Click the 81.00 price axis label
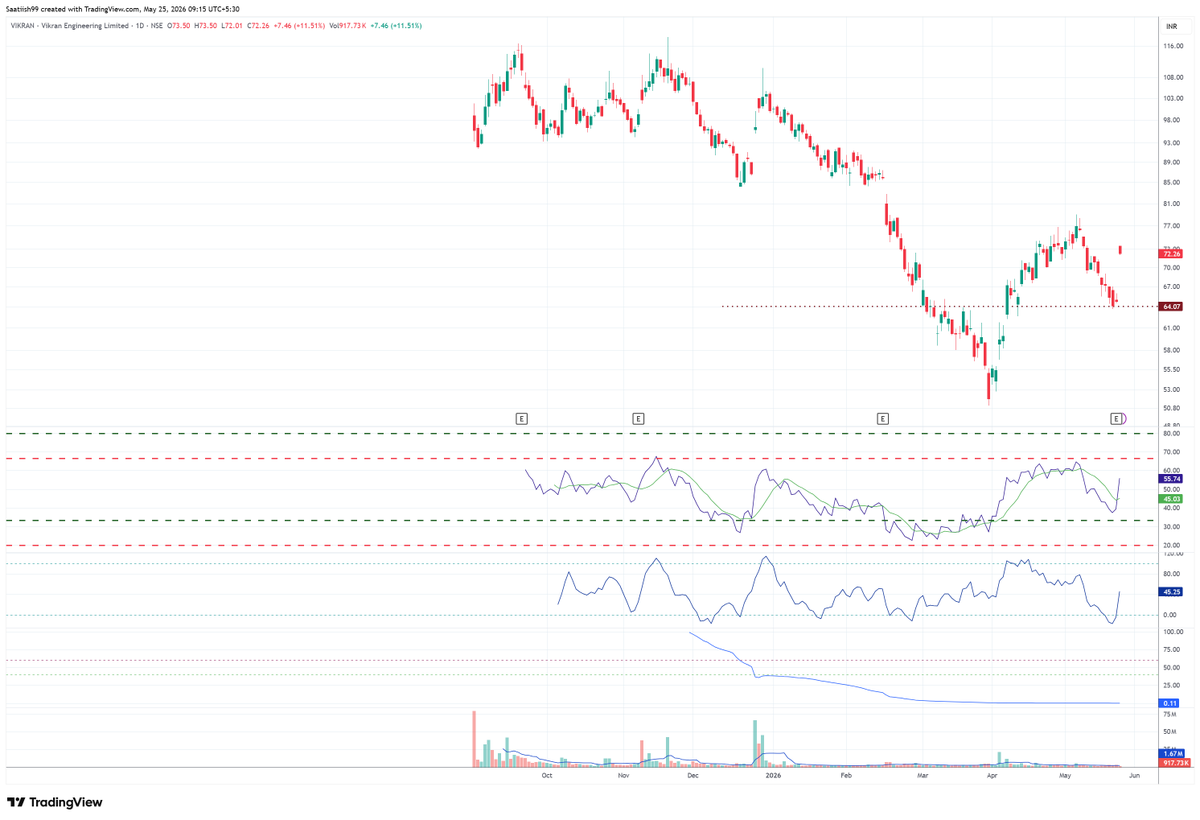Screen dimensions: 1200x820 (1172, 204)
